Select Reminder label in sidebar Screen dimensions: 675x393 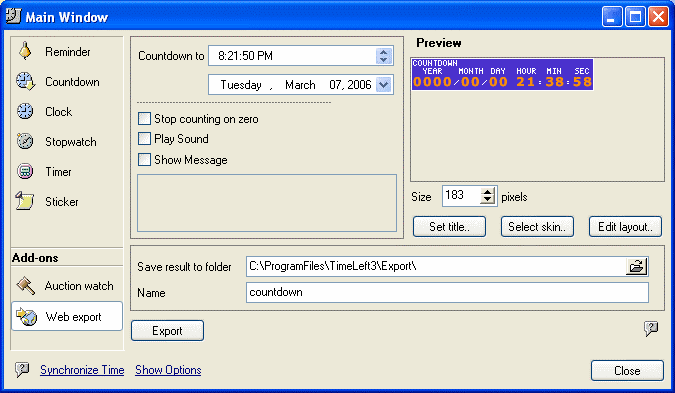pos(68,52)
